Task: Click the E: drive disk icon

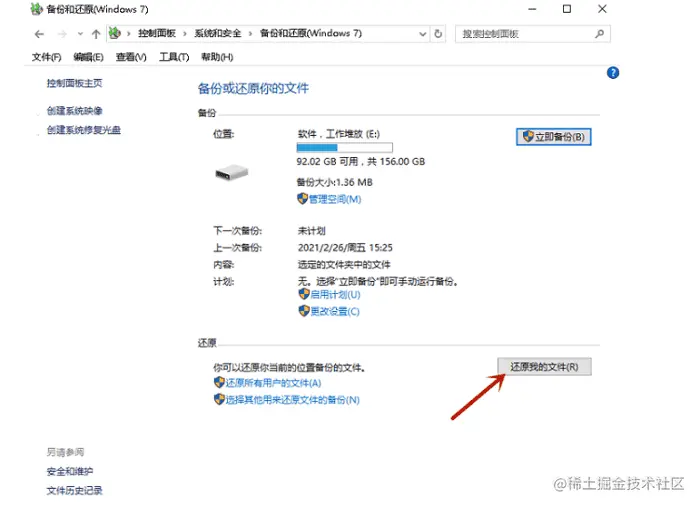Action: 231,172
